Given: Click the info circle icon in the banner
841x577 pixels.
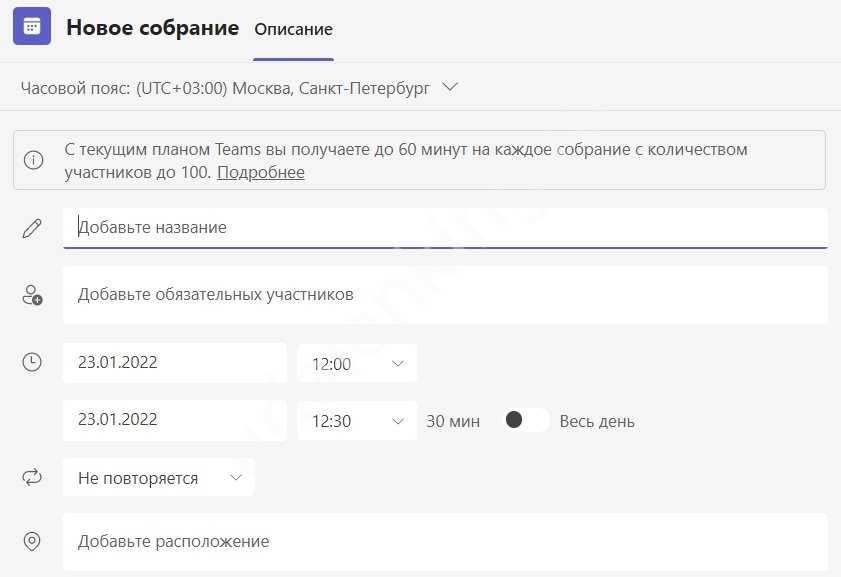Looking at the screenshot, I should click(34, 161).
